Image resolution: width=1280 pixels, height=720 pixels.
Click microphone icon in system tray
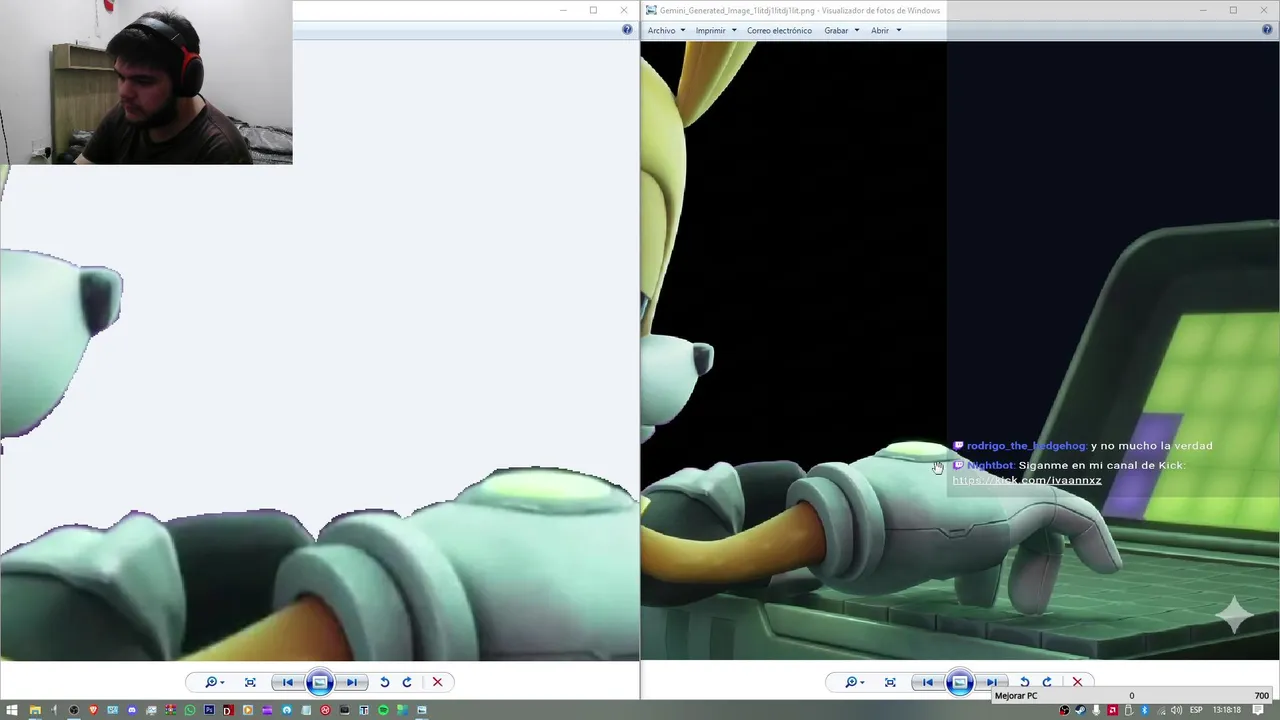click(1096, 710)
